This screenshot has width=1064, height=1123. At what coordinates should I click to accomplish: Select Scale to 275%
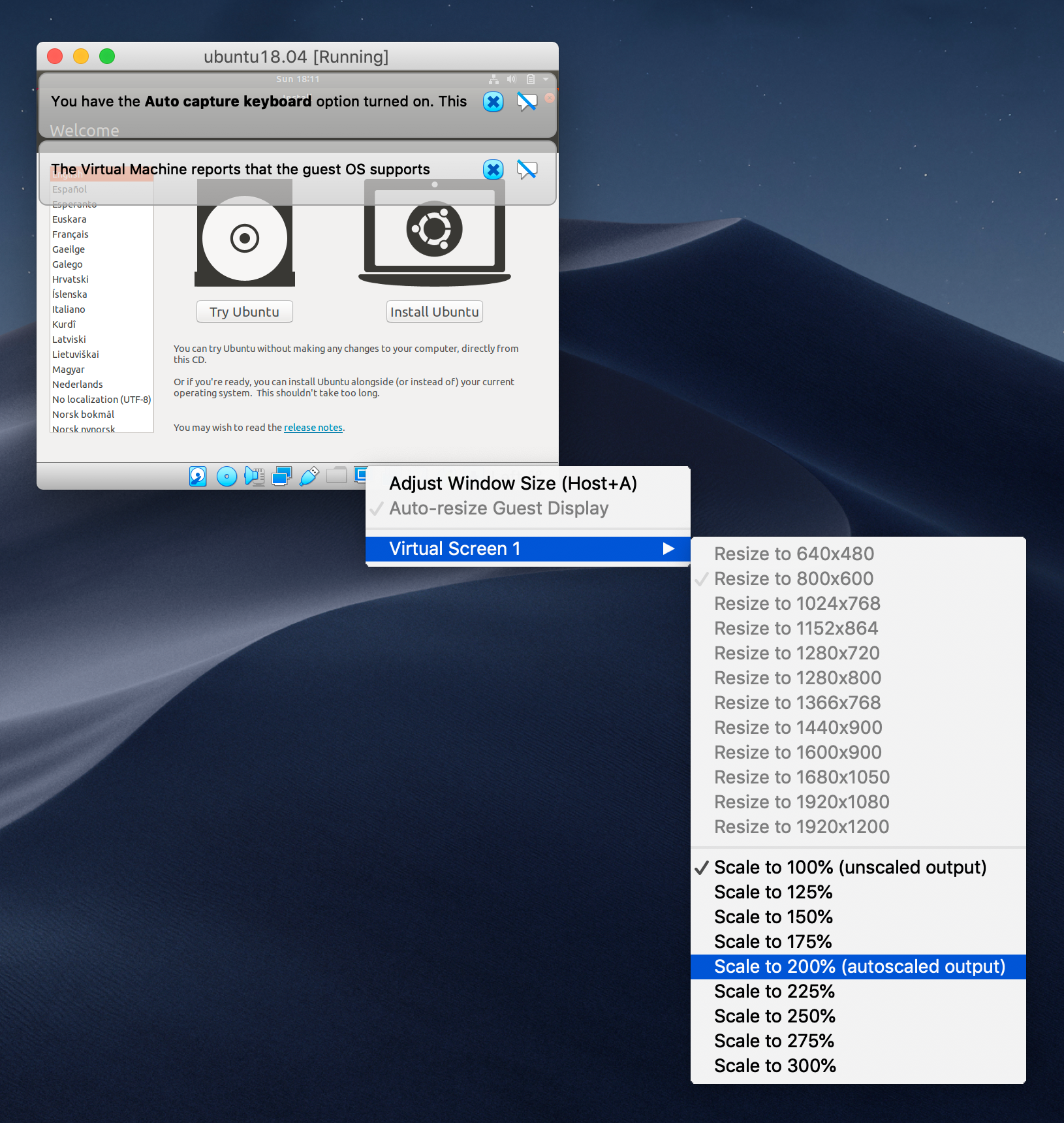pyautogui.click(x=858, y=1041)
